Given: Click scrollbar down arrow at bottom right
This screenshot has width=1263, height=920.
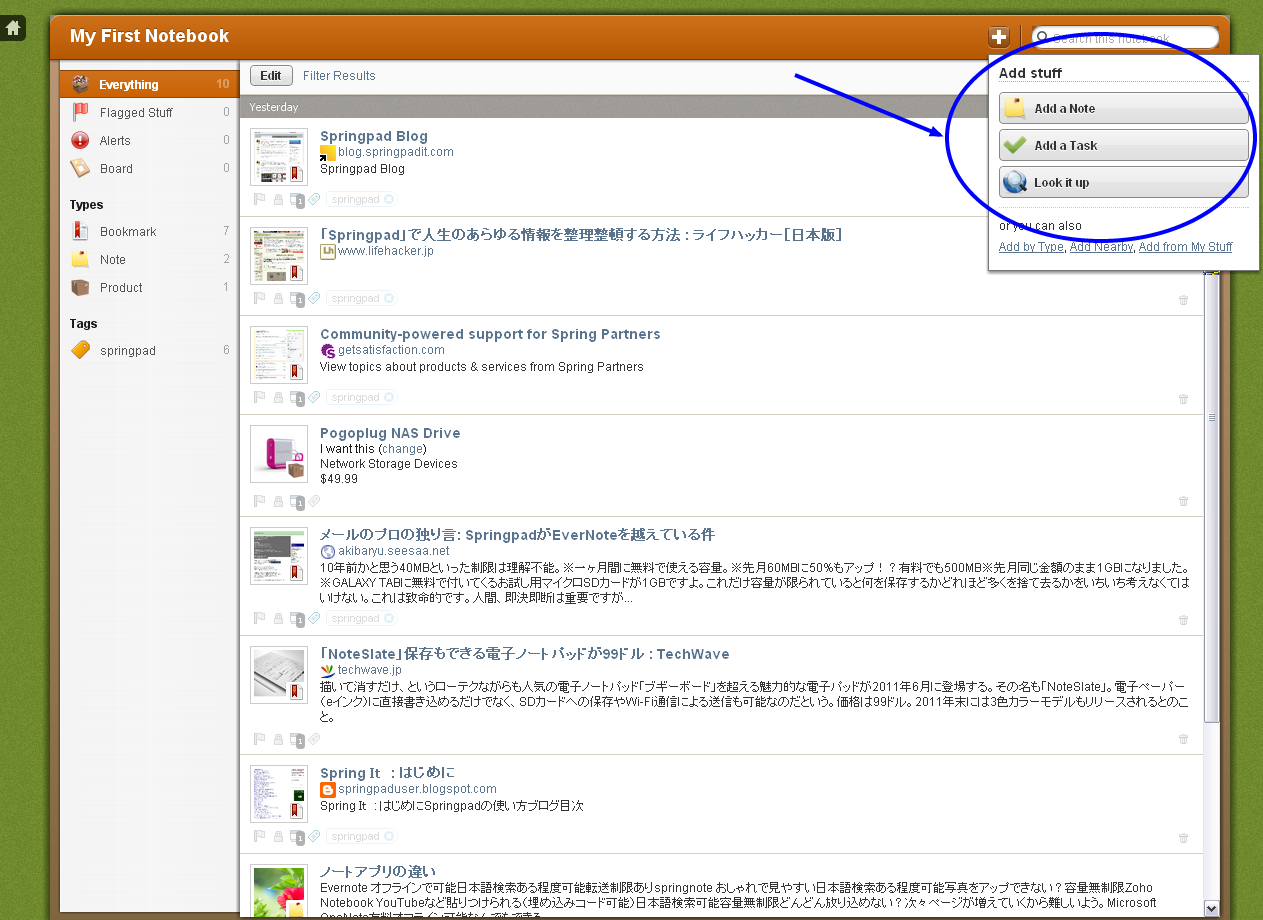Looking at the screenshot, I should pos(1212,908).
